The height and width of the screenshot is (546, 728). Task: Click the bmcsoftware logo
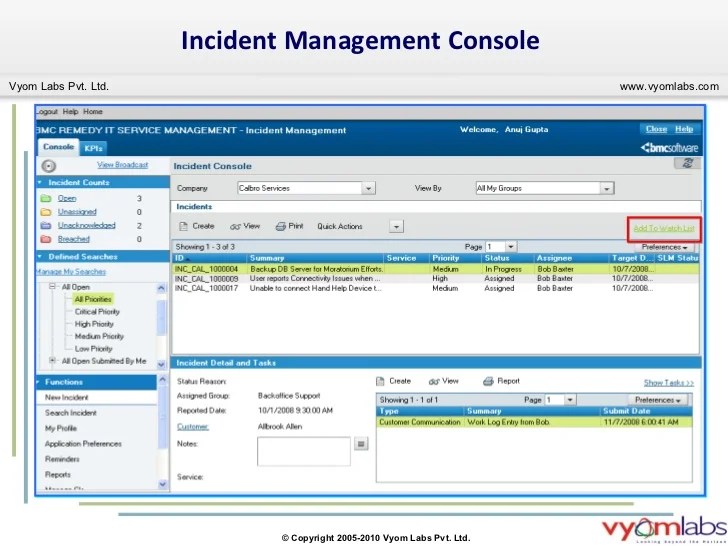(x=669, y=148)
